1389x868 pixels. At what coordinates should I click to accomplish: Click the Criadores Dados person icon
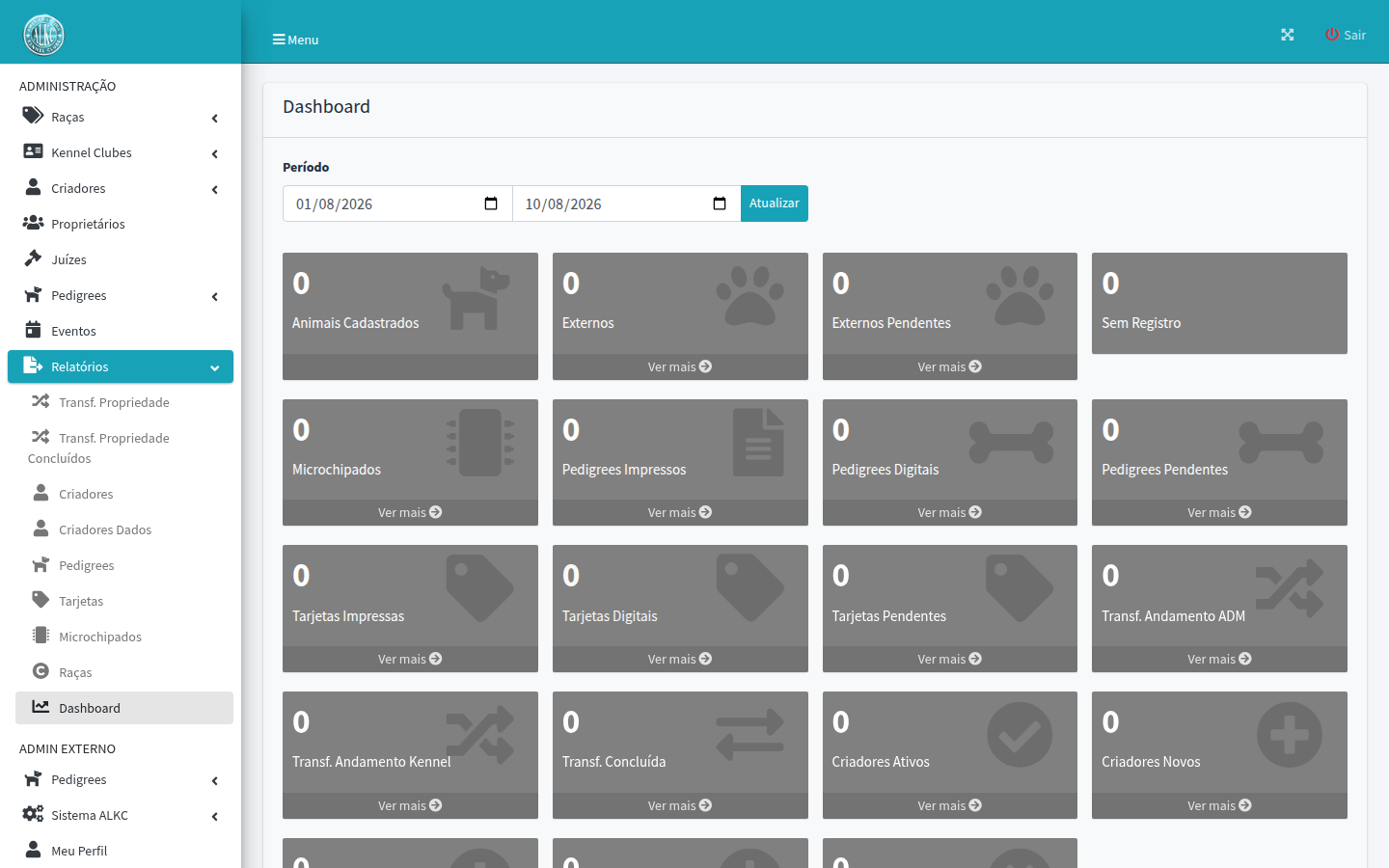pyautogui.click(x=41, y=529)
